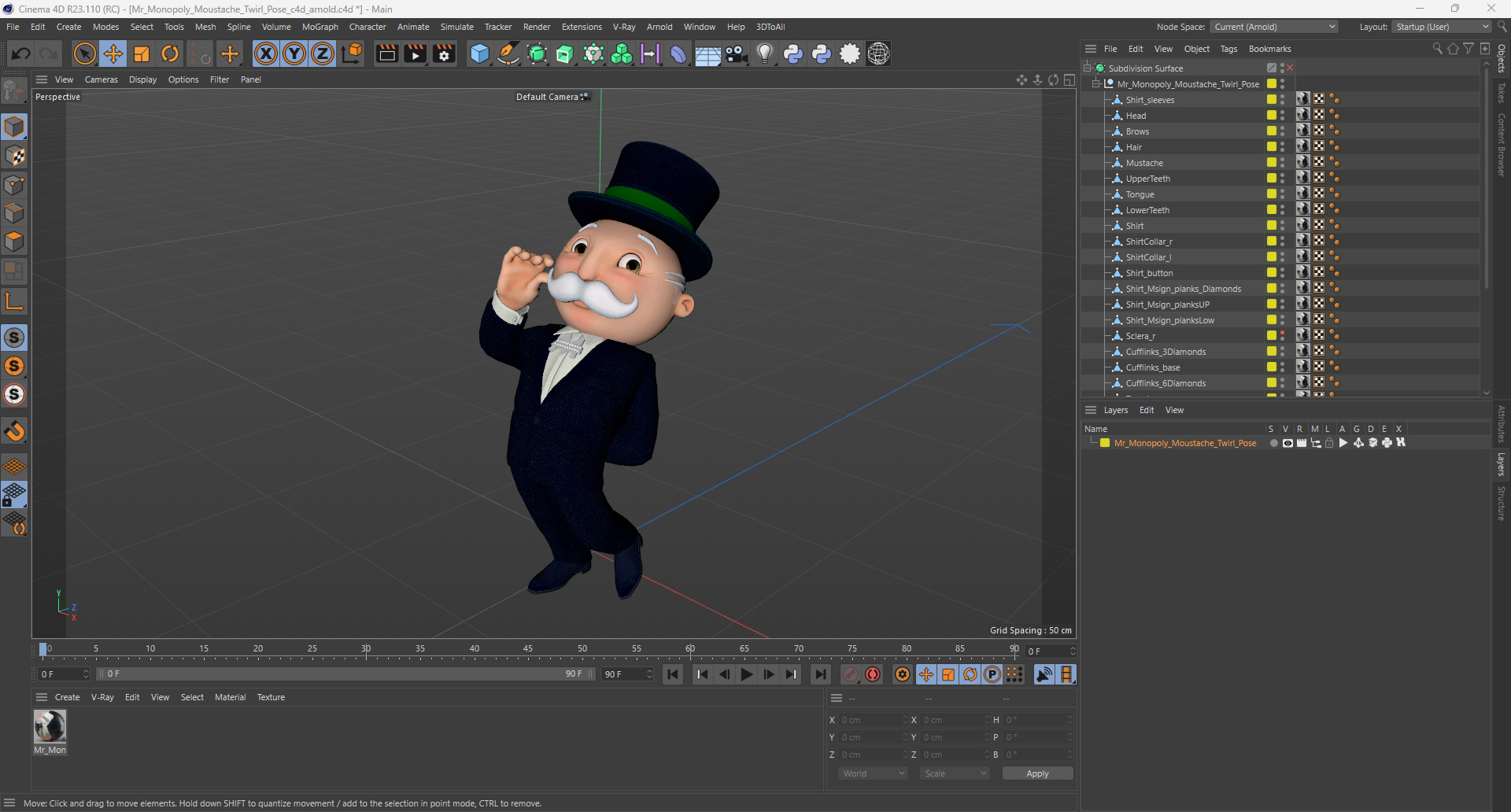Select the Live Selection tool
The height and width of the screenshot is (812, 1511).
point(84,54)
